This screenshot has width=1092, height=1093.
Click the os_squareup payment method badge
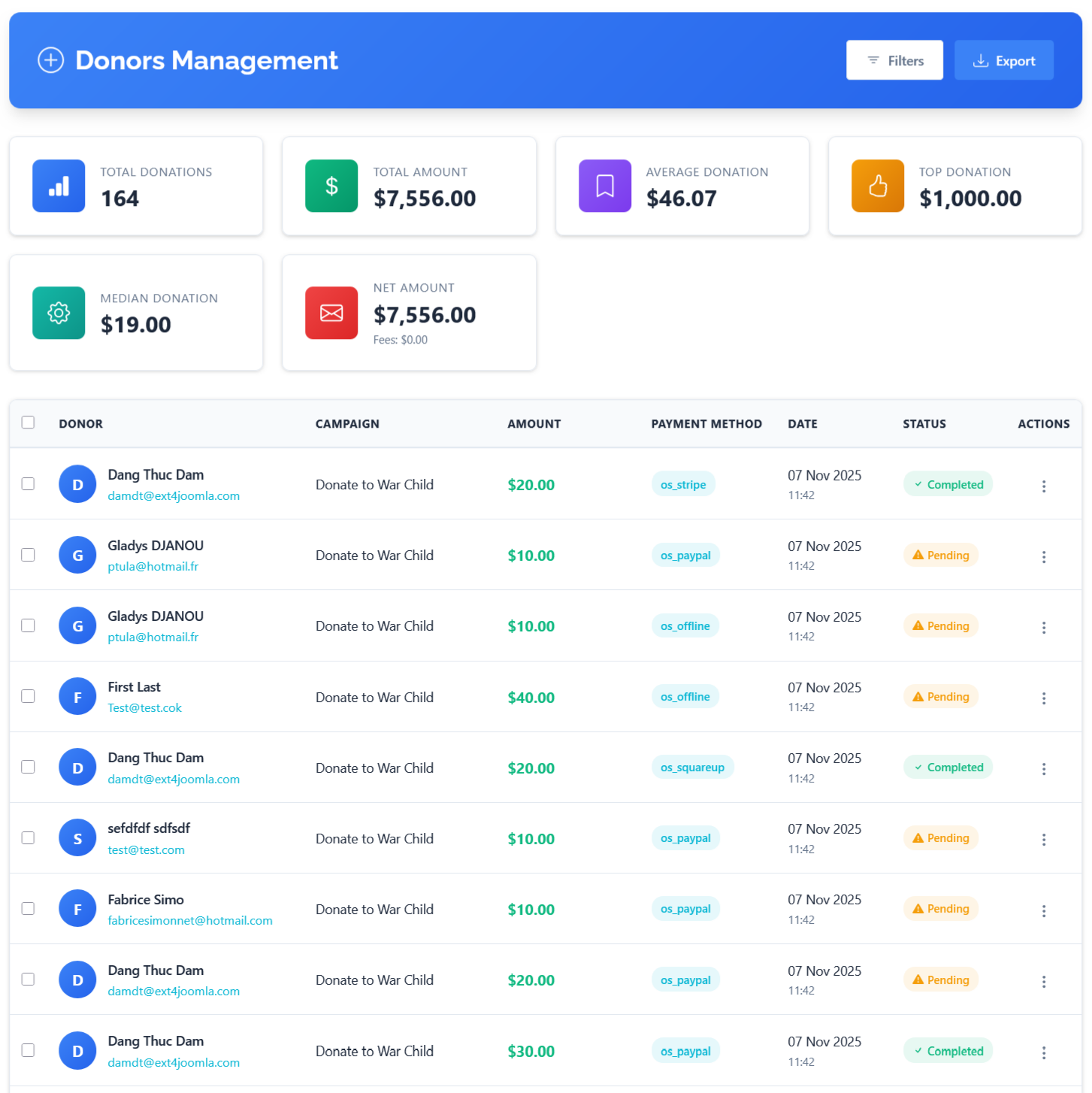pyautogui.click(x=692, y=768)
